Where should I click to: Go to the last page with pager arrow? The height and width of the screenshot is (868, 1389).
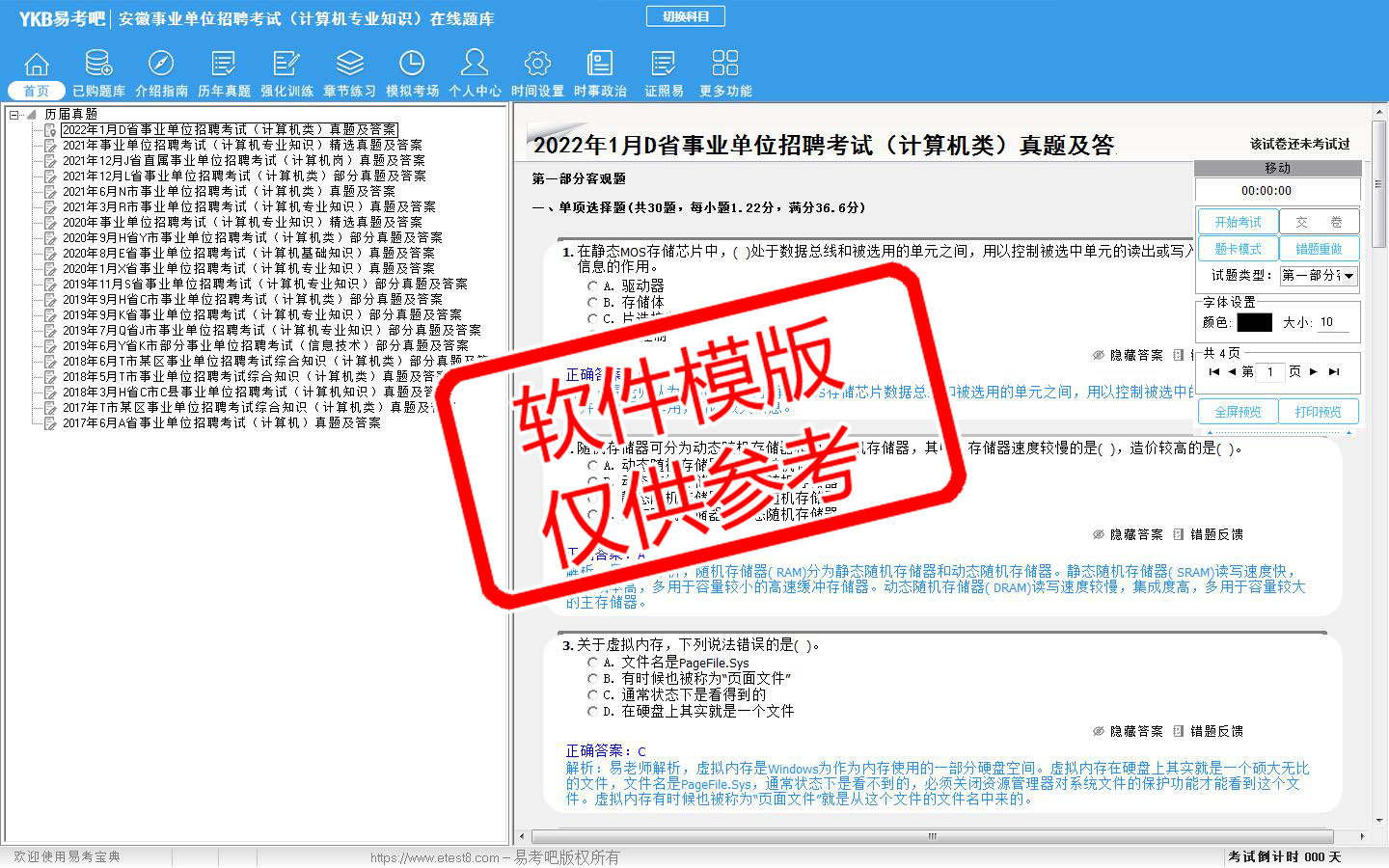click(1334, 371)
